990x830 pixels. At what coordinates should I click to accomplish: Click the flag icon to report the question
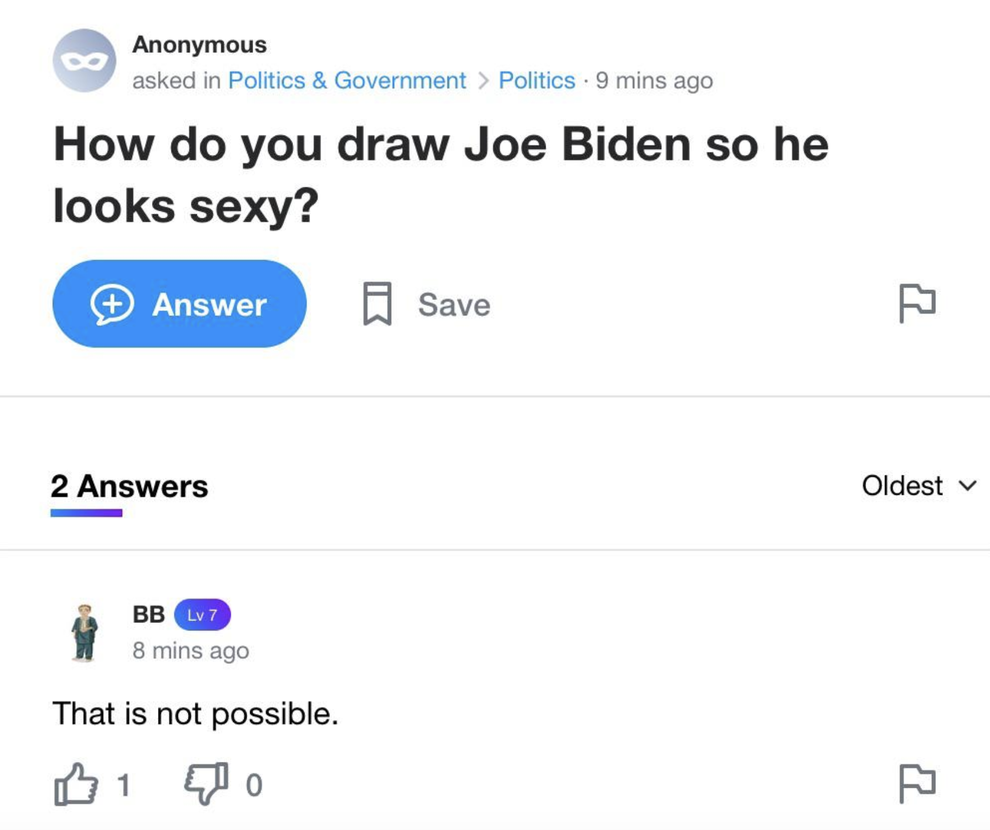coord(917,304)
